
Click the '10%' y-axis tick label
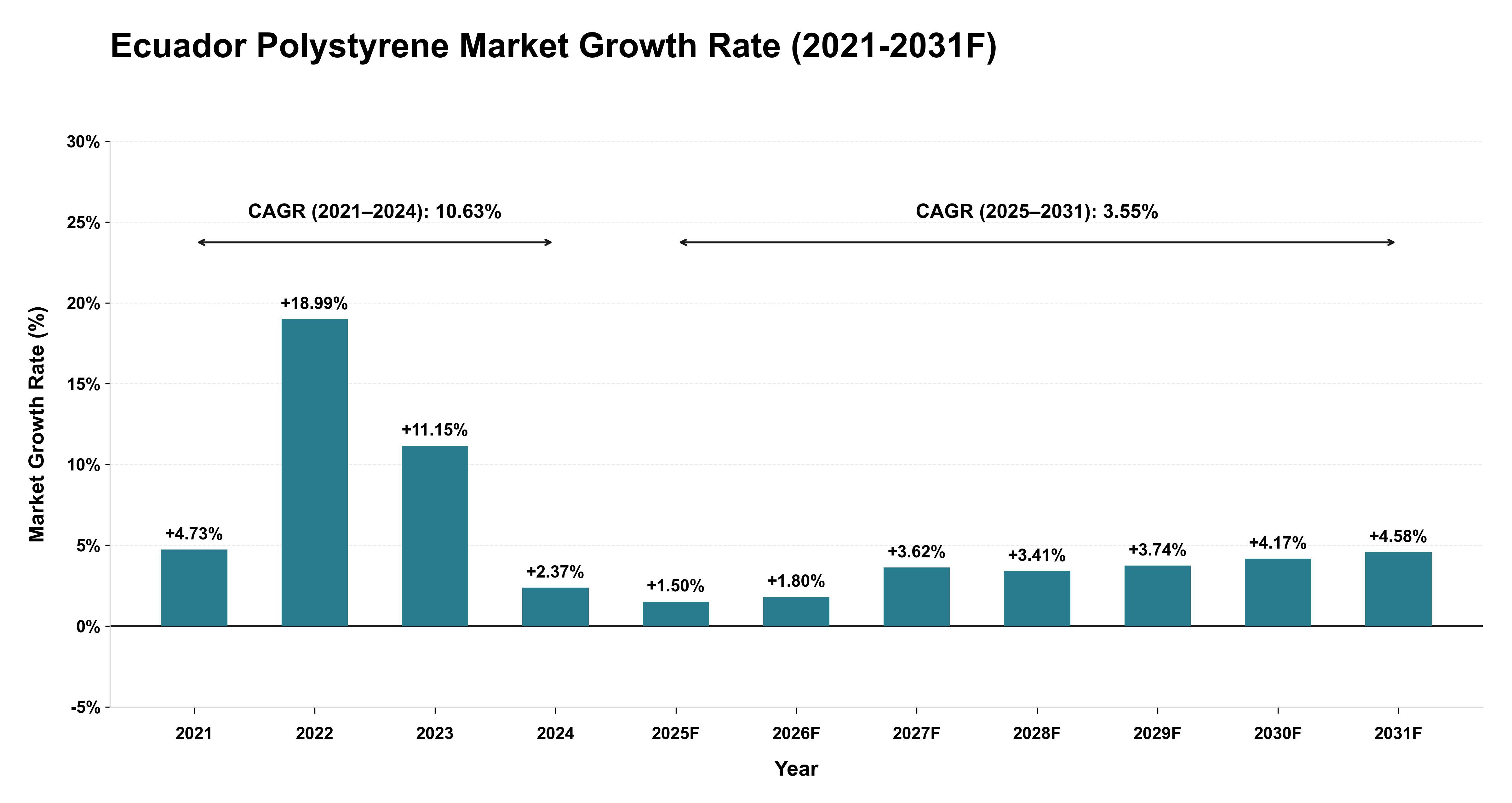pos(83,465)
